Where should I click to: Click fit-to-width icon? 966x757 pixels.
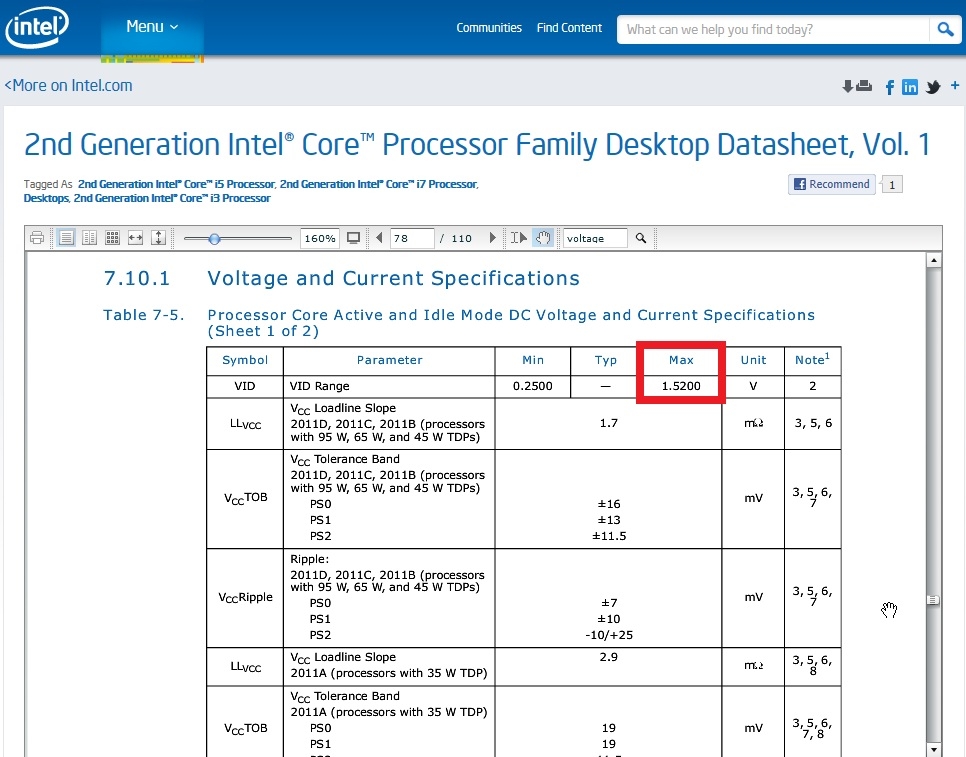point(136,238)
